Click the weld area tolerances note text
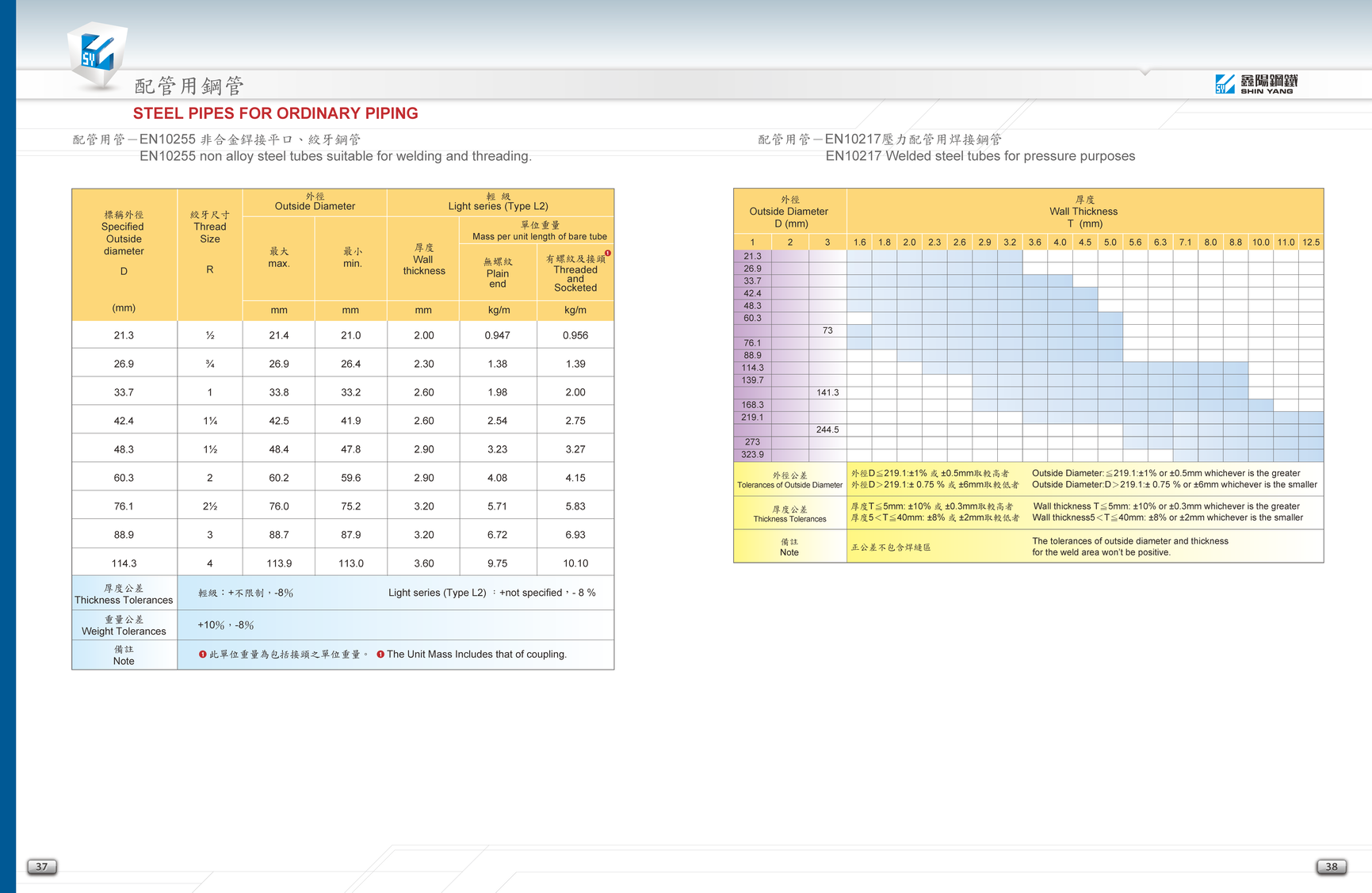 coord(1130,547)
